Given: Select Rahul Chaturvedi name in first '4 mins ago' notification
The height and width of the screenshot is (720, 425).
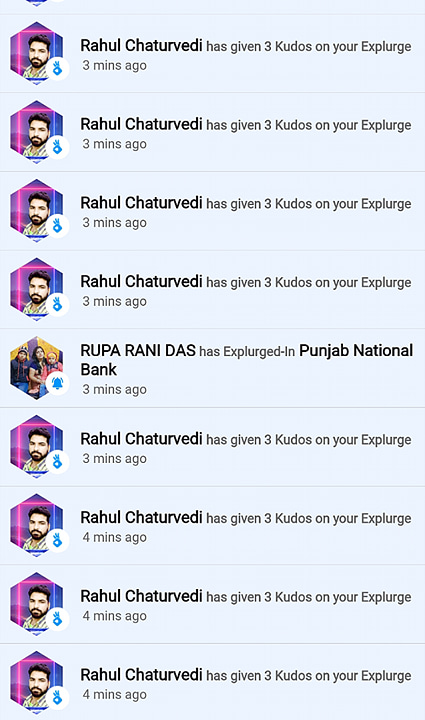Looking at the screenshot, I should coord(141,518).
